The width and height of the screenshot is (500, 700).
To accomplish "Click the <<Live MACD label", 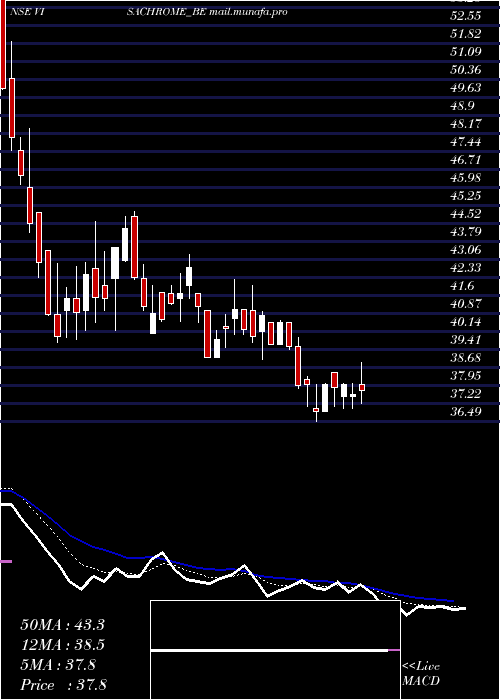I will point(421,674).
